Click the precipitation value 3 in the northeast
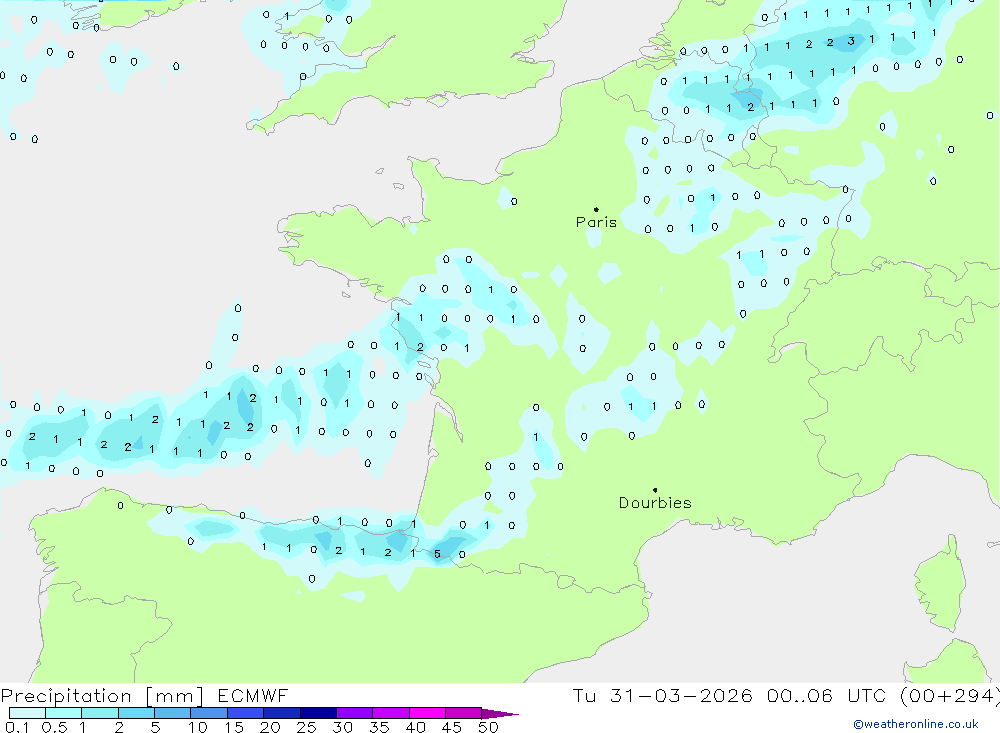 851,41
